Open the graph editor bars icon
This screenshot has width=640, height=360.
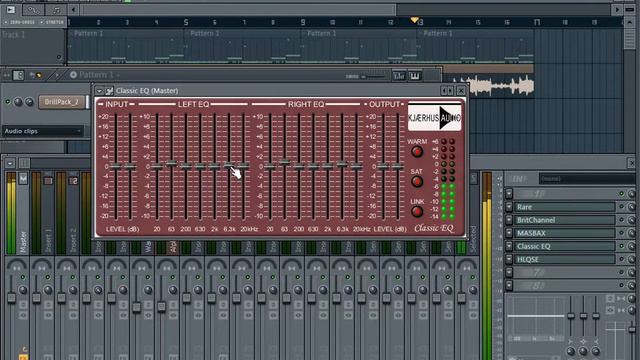coord(399,76)
